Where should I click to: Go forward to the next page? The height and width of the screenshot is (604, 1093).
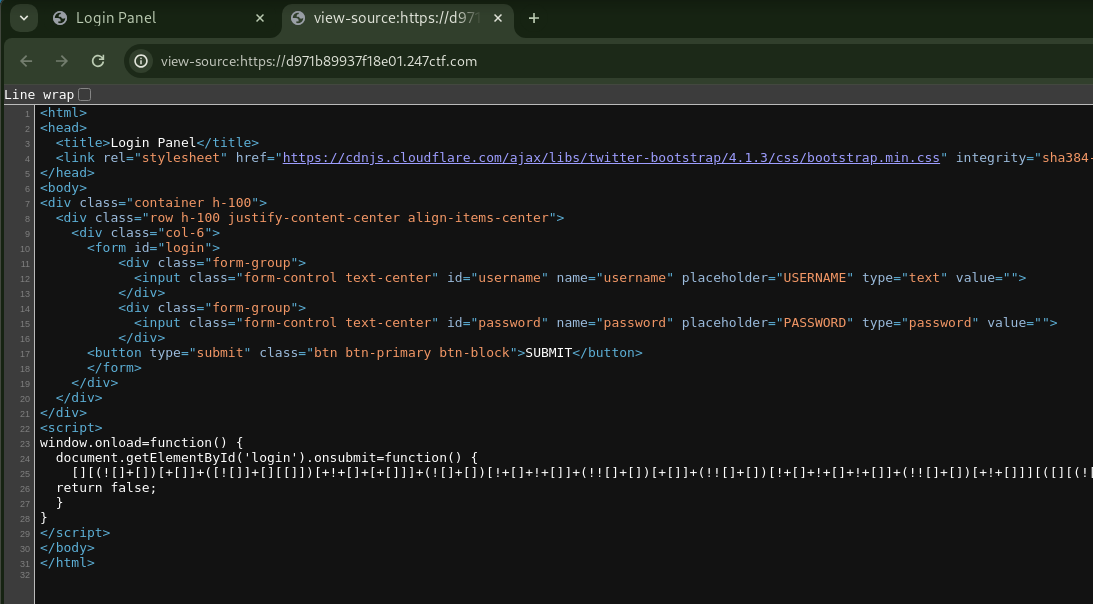coord(62,61)
